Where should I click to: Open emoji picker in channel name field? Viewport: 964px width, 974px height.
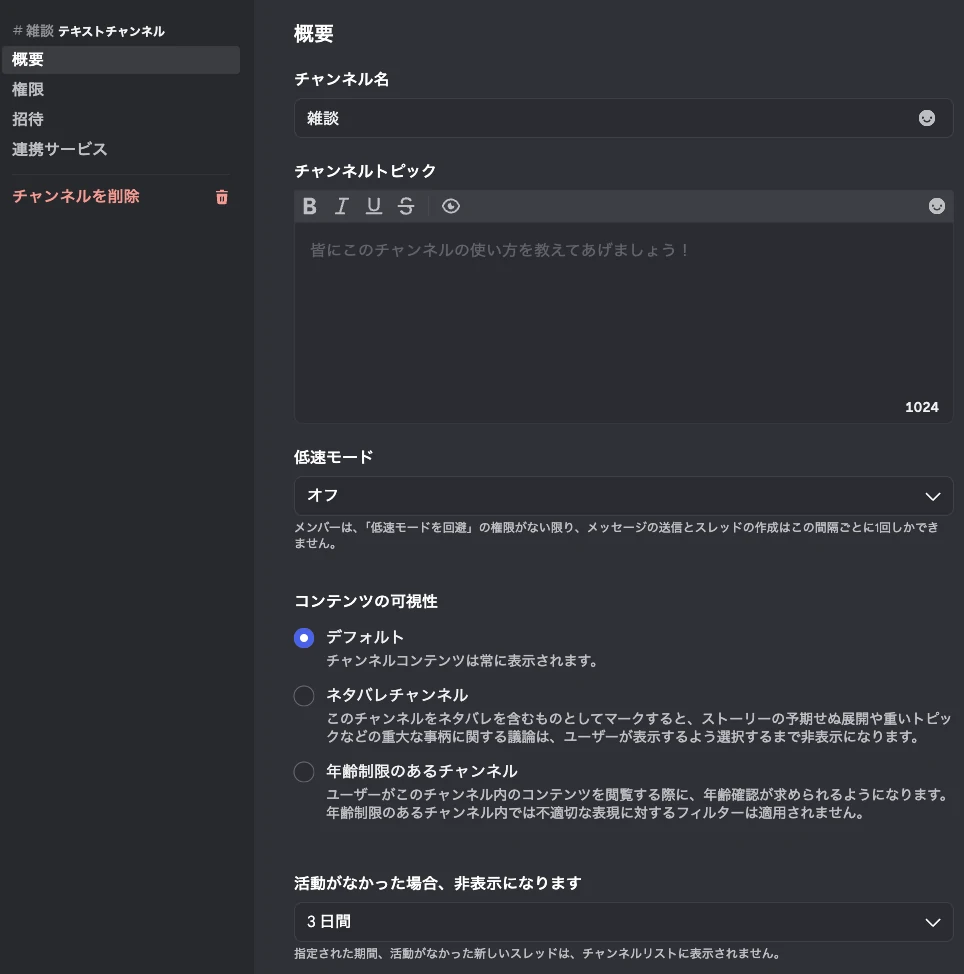(x=927, y=118)
